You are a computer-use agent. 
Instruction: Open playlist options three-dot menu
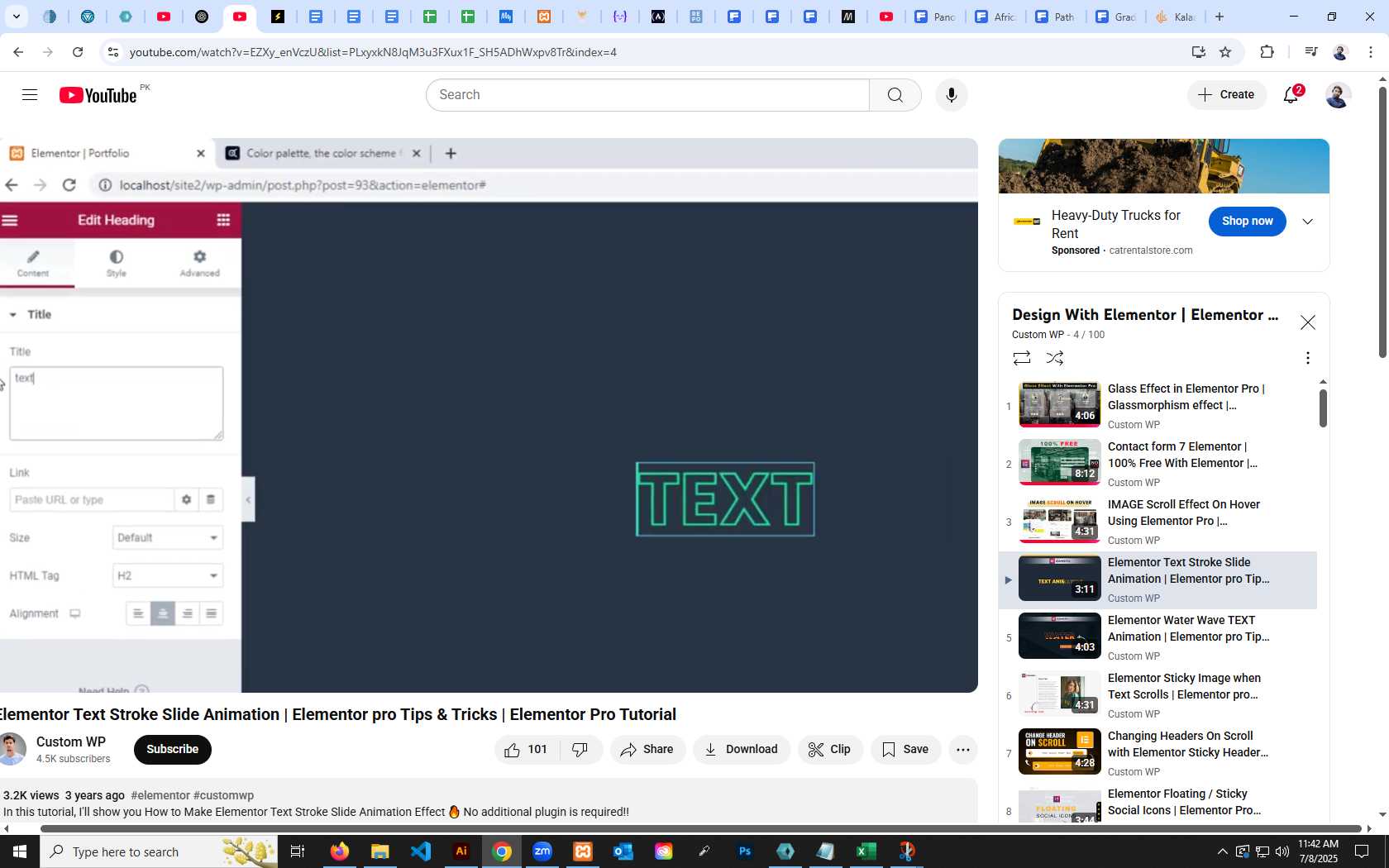coord(1307,358)
